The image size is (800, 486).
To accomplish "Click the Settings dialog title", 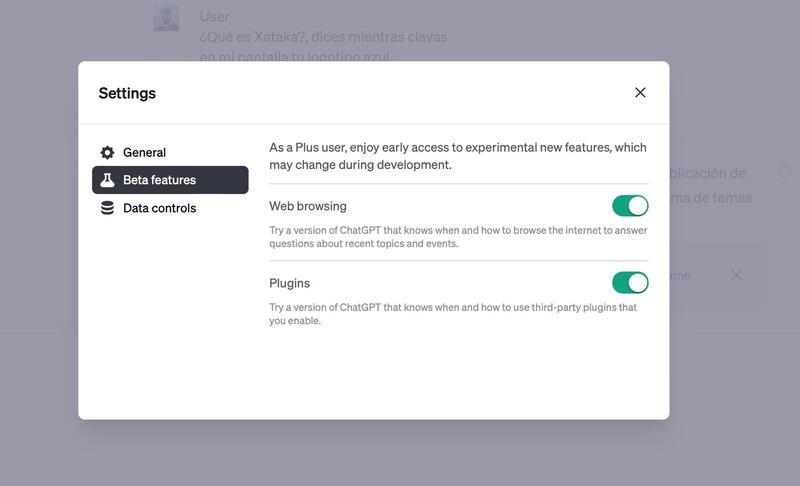I will click(x=127, y=93).
